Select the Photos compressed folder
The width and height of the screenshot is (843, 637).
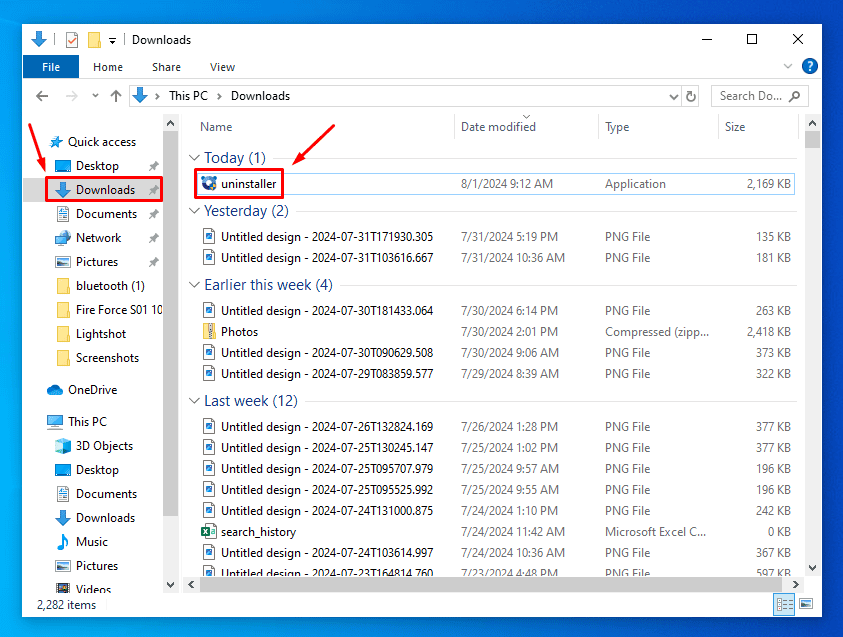coord(239,332)
